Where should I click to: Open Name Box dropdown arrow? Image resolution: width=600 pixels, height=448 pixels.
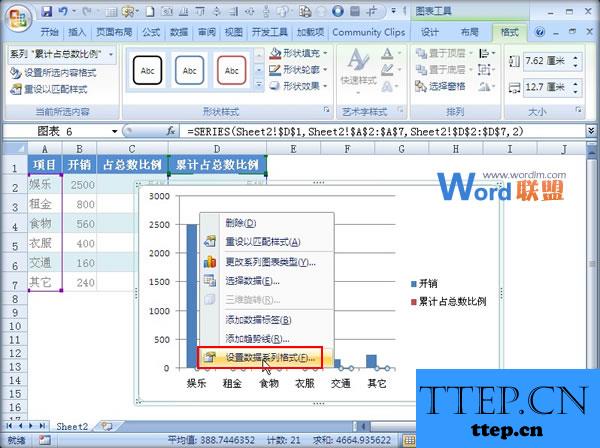tap(114, 132)
